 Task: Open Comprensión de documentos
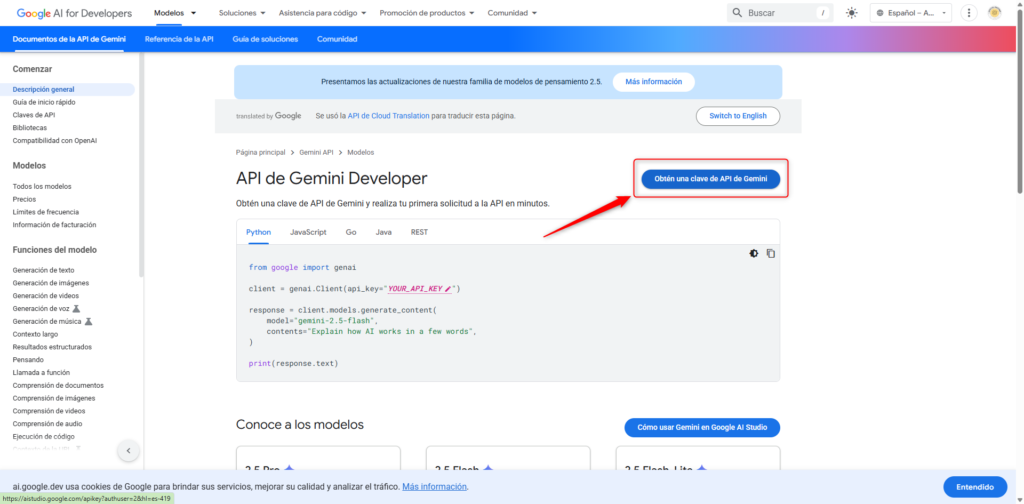pos(58,385)
